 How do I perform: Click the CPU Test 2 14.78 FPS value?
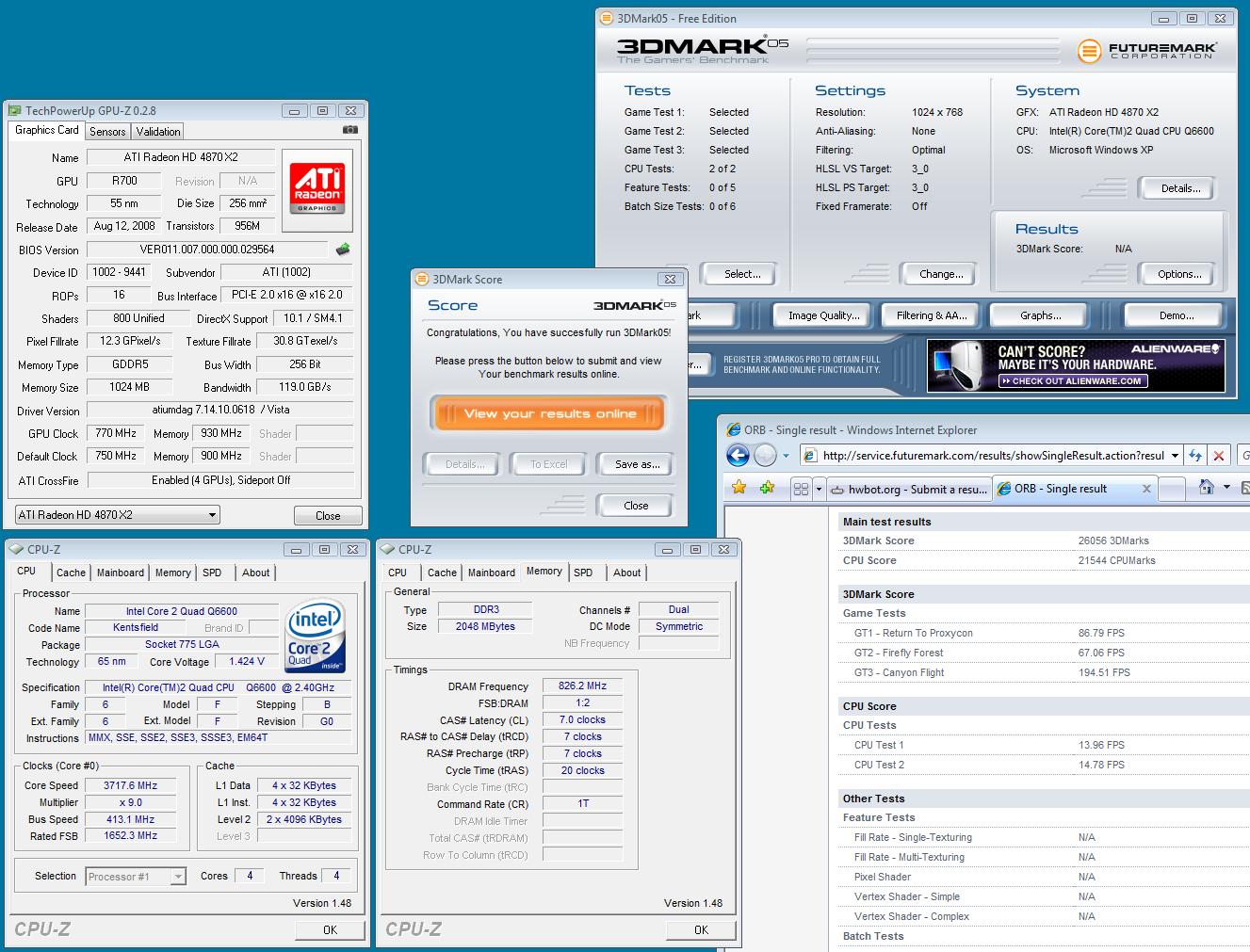point(1101,765)
